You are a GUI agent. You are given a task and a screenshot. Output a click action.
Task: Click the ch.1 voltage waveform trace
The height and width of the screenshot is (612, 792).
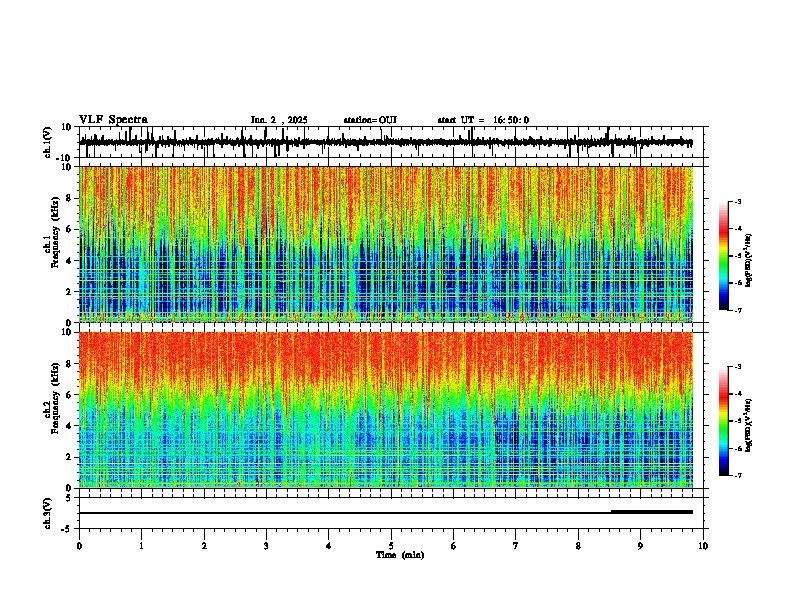[386, 142]
